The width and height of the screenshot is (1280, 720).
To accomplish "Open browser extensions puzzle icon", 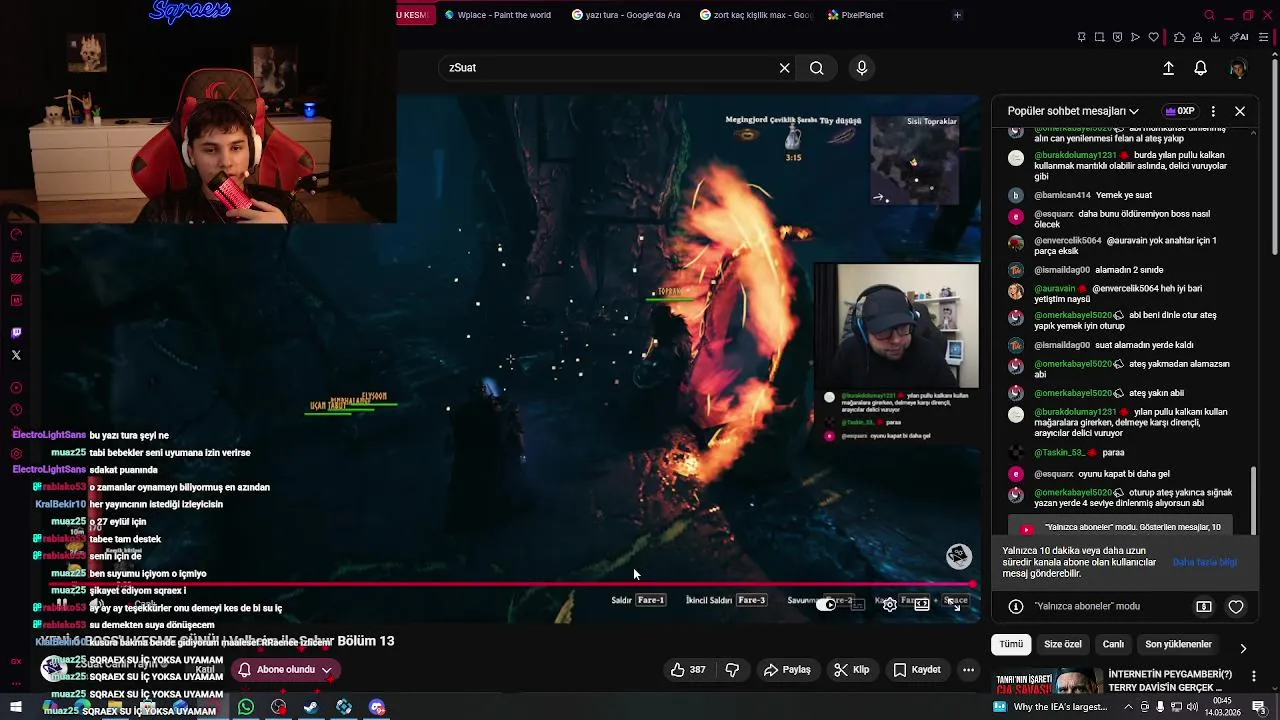I will coord(1179,37).
